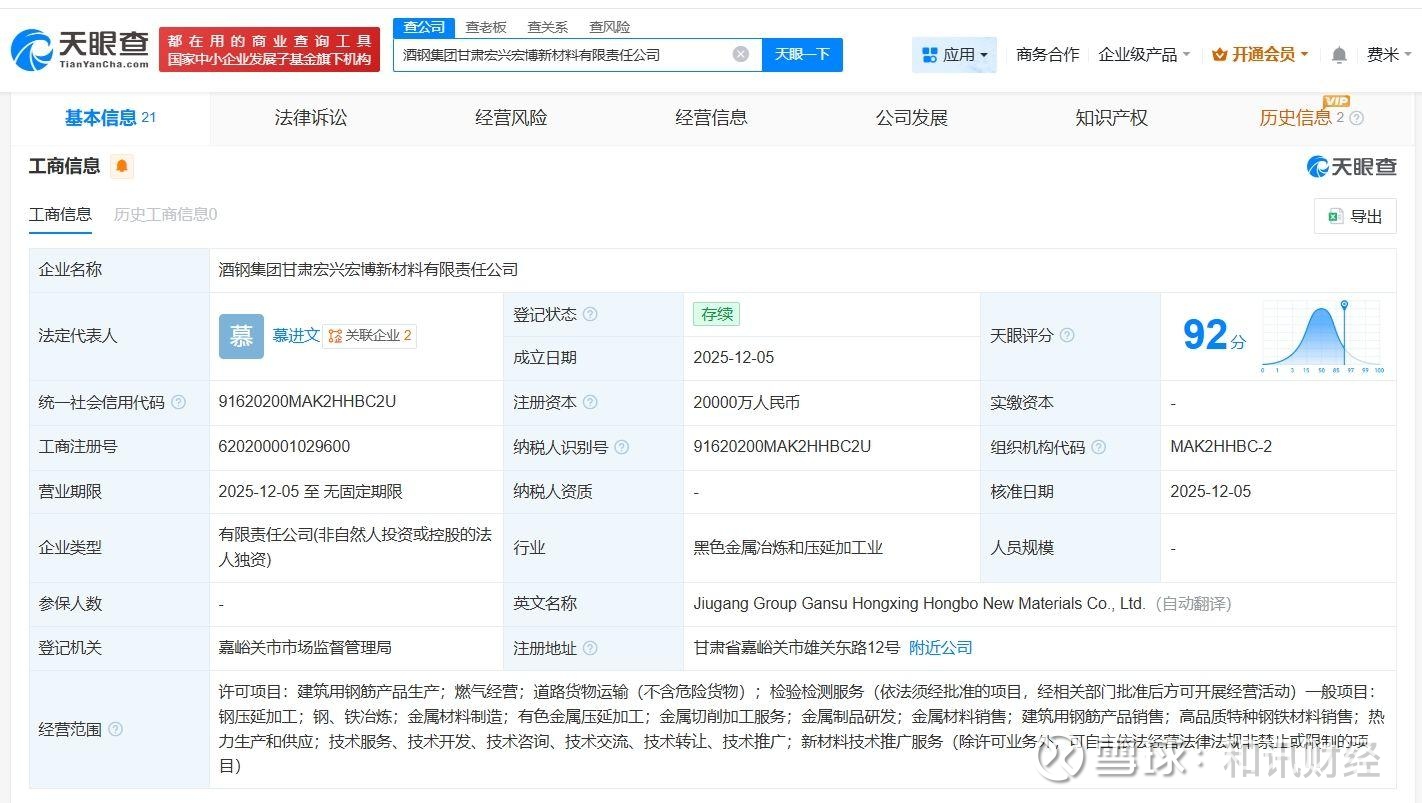
Task: Click the company name search input field
Action: 560,55
